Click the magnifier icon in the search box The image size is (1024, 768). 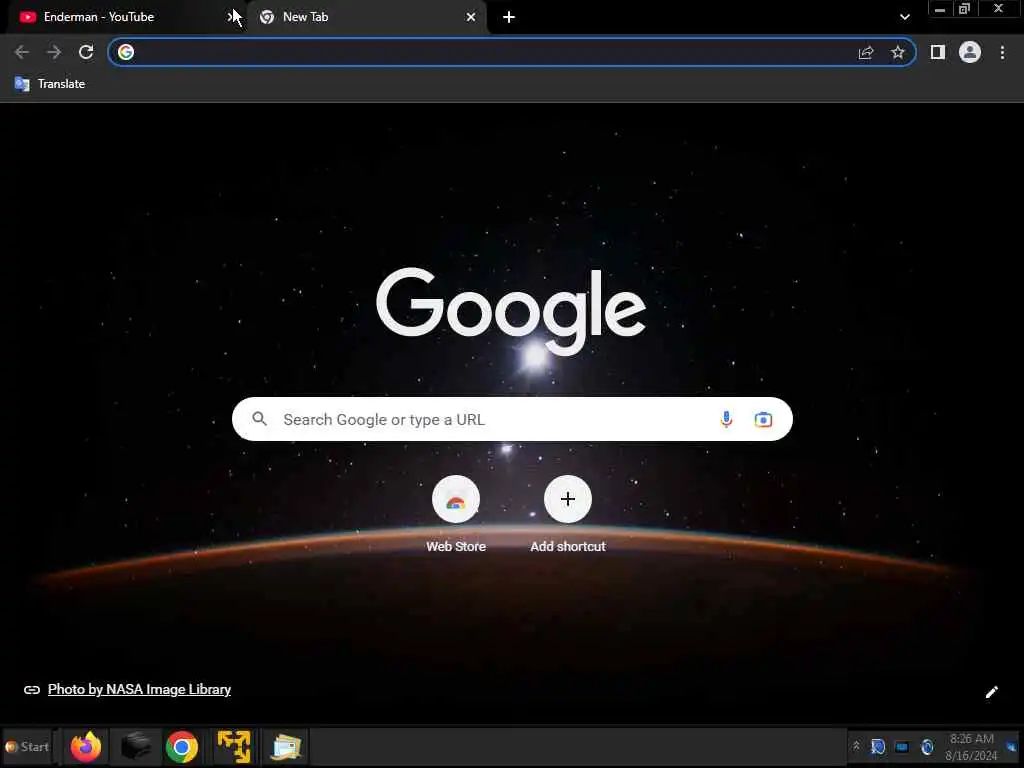click(x=259, y=419)
